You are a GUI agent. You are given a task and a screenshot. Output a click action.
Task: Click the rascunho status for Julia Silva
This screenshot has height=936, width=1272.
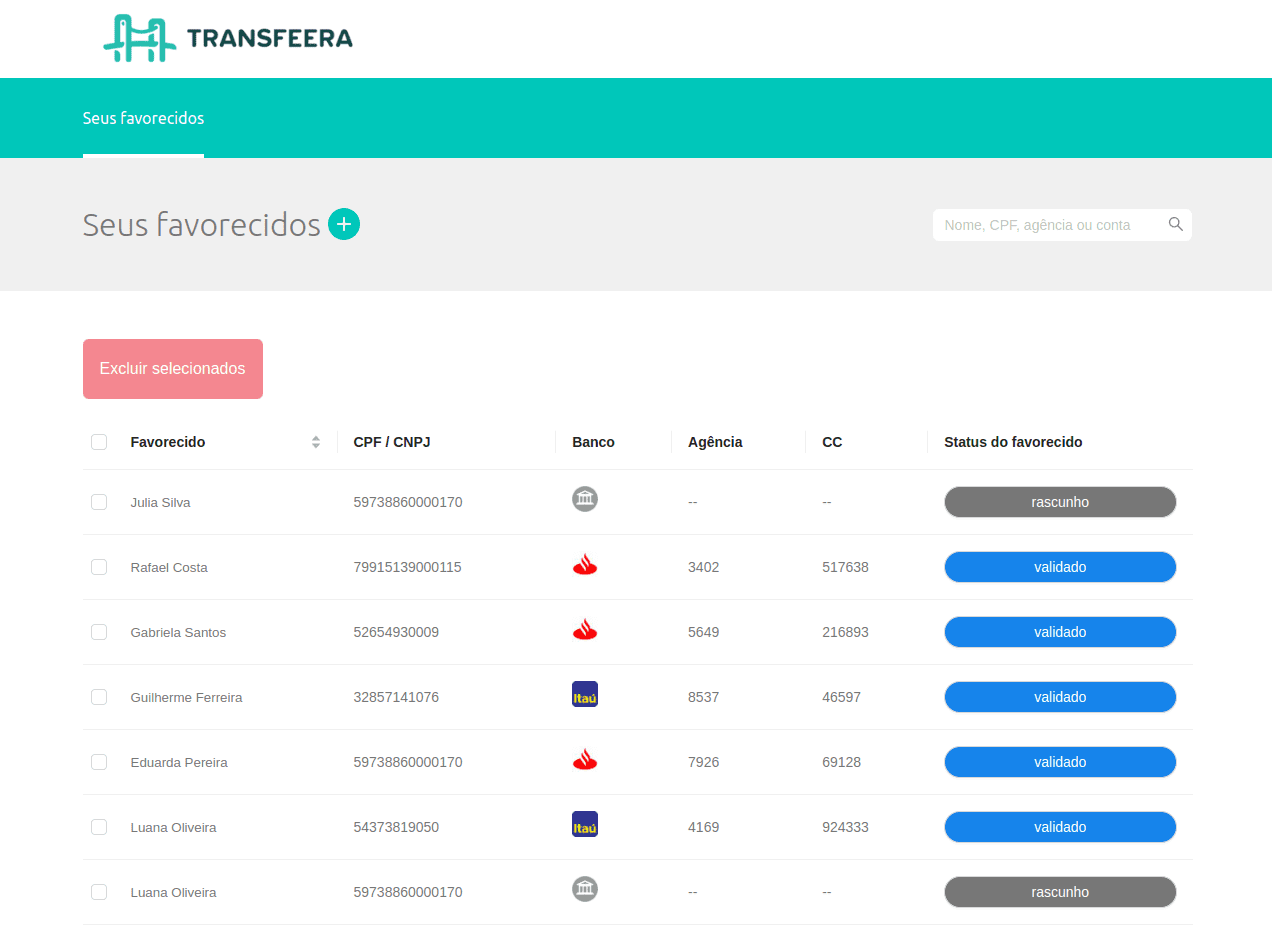point(1060,502)
